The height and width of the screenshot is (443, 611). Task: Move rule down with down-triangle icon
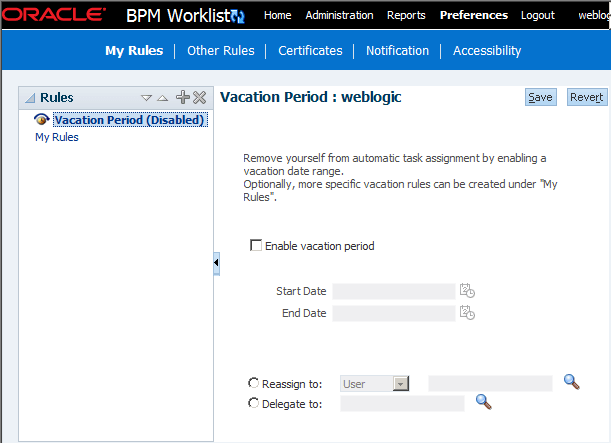[146, 98]
